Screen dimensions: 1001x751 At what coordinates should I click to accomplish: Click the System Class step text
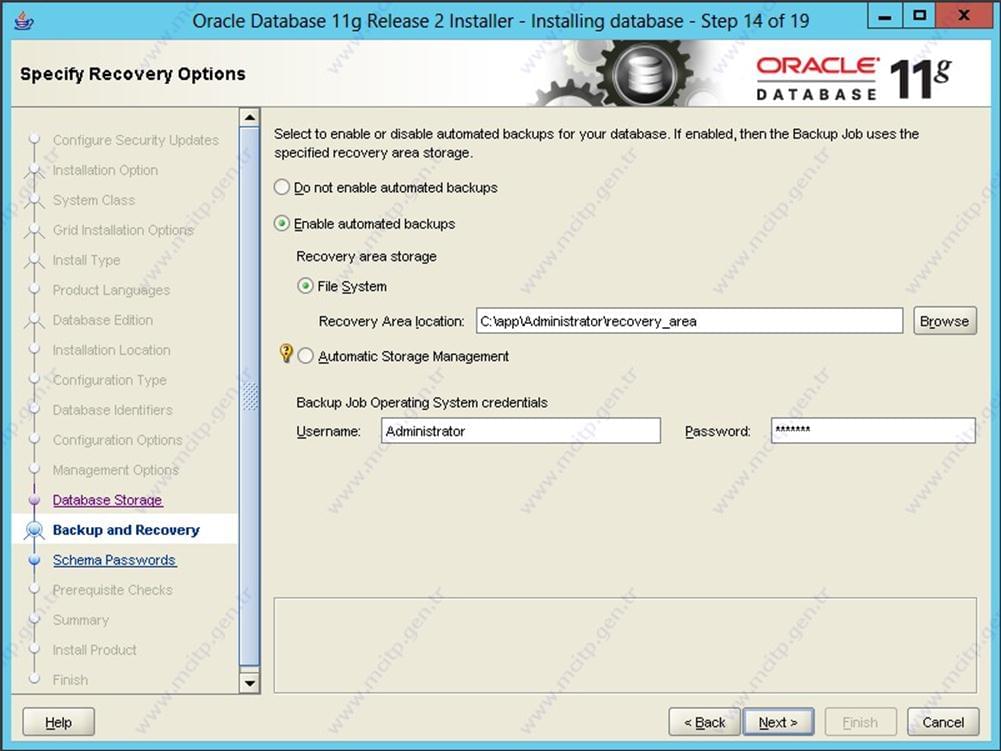click(x=93, y=200)
